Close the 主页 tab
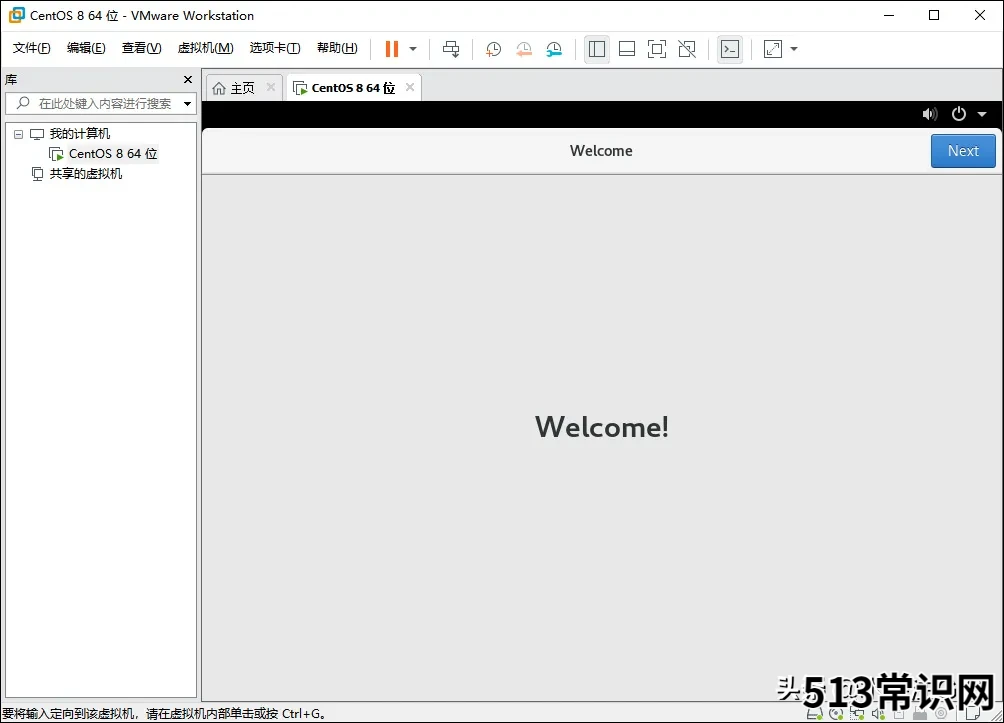 [271, 87]
